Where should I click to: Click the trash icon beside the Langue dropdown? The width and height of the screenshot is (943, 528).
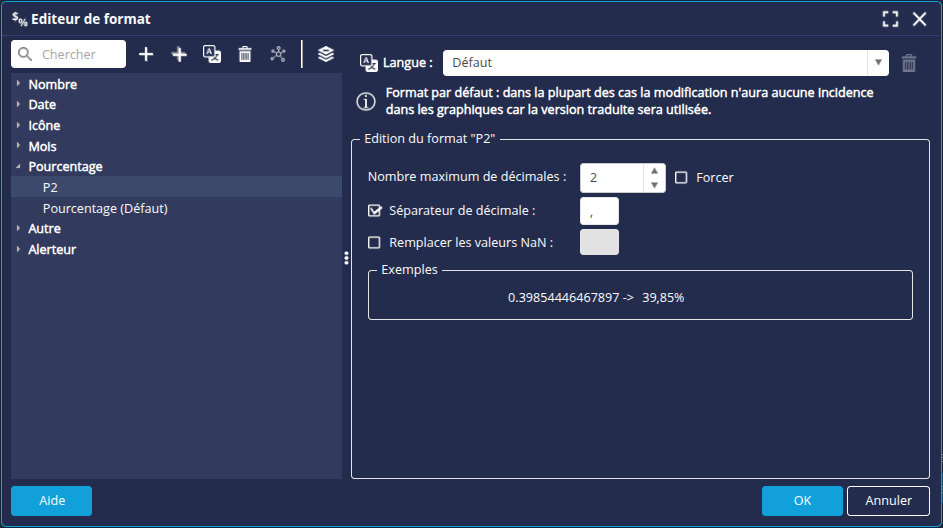click(908, 63)
